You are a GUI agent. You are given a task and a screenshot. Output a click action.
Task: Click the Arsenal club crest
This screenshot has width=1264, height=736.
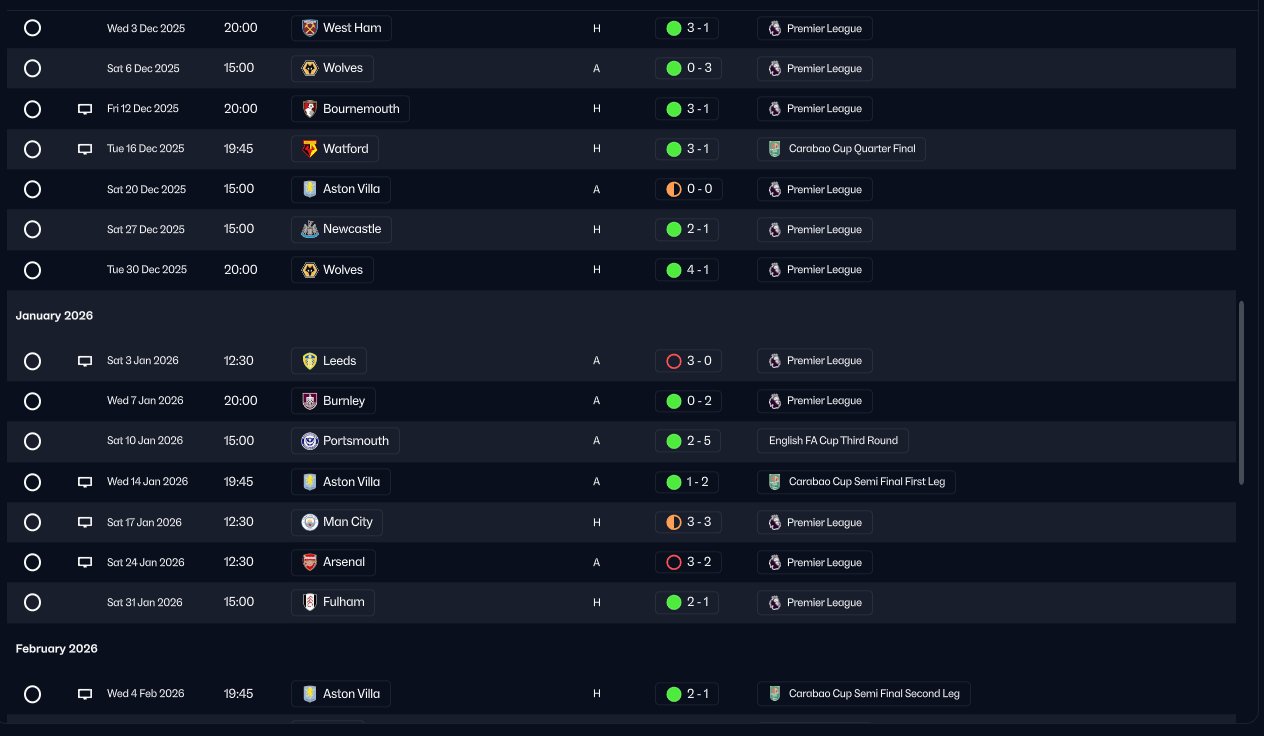[309, 562]
